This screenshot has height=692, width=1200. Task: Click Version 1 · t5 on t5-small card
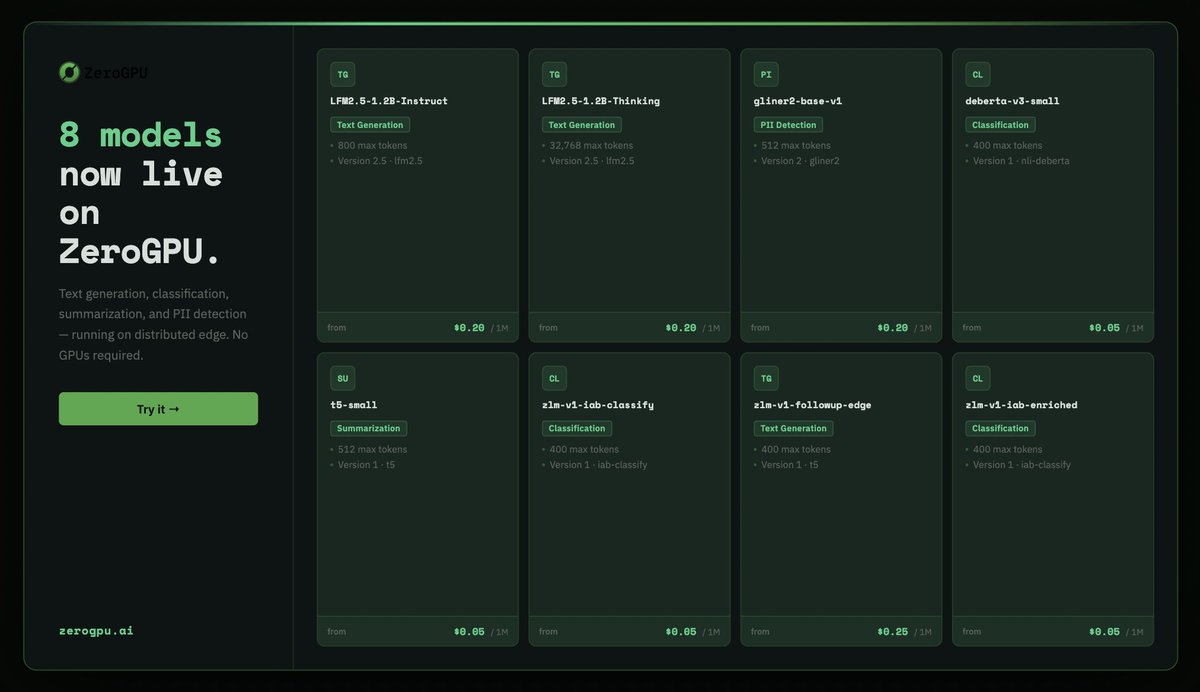click(366, 465)
